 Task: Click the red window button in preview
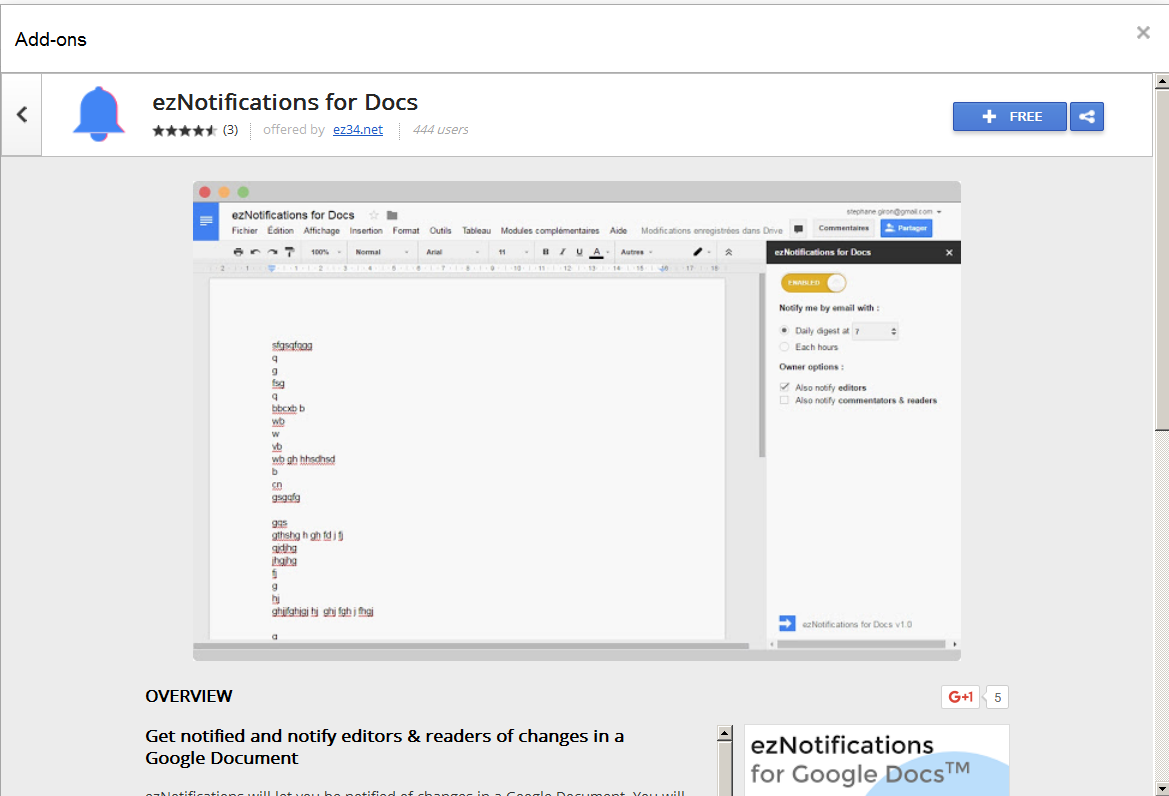click(x=204, y=192)
